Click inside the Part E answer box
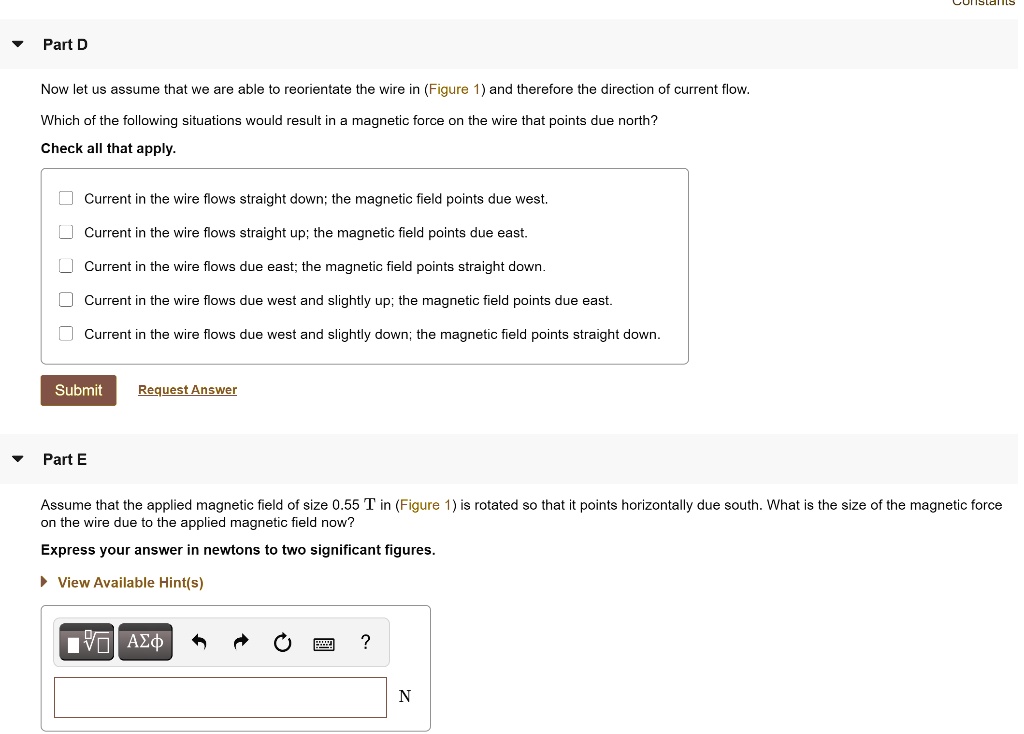 pos(220,697)
